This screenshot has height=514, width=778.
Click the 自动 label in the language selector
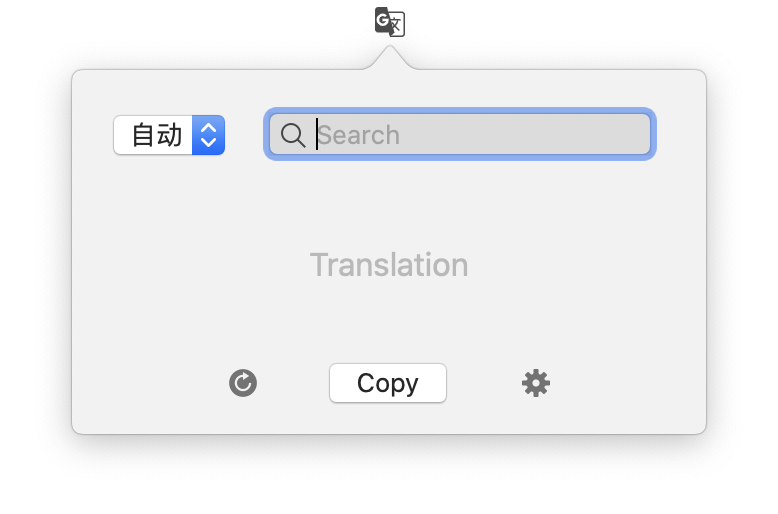tap(157, 135)
